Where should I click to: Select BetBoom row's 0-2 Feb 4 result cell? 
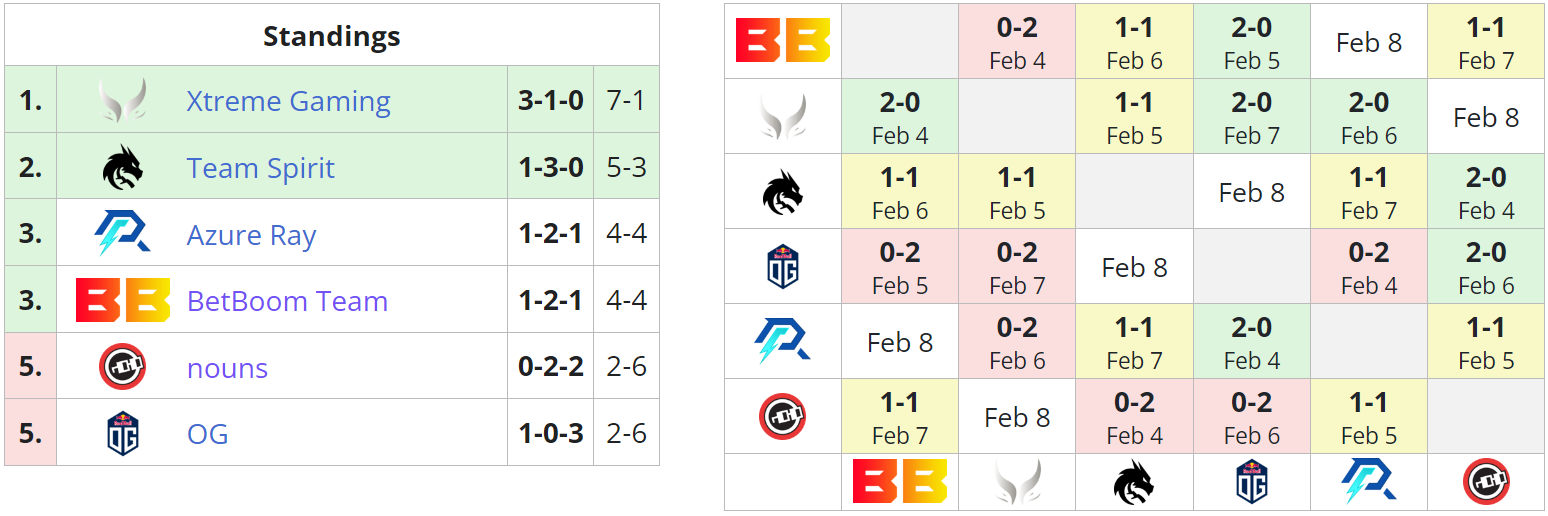(1017, 42)
